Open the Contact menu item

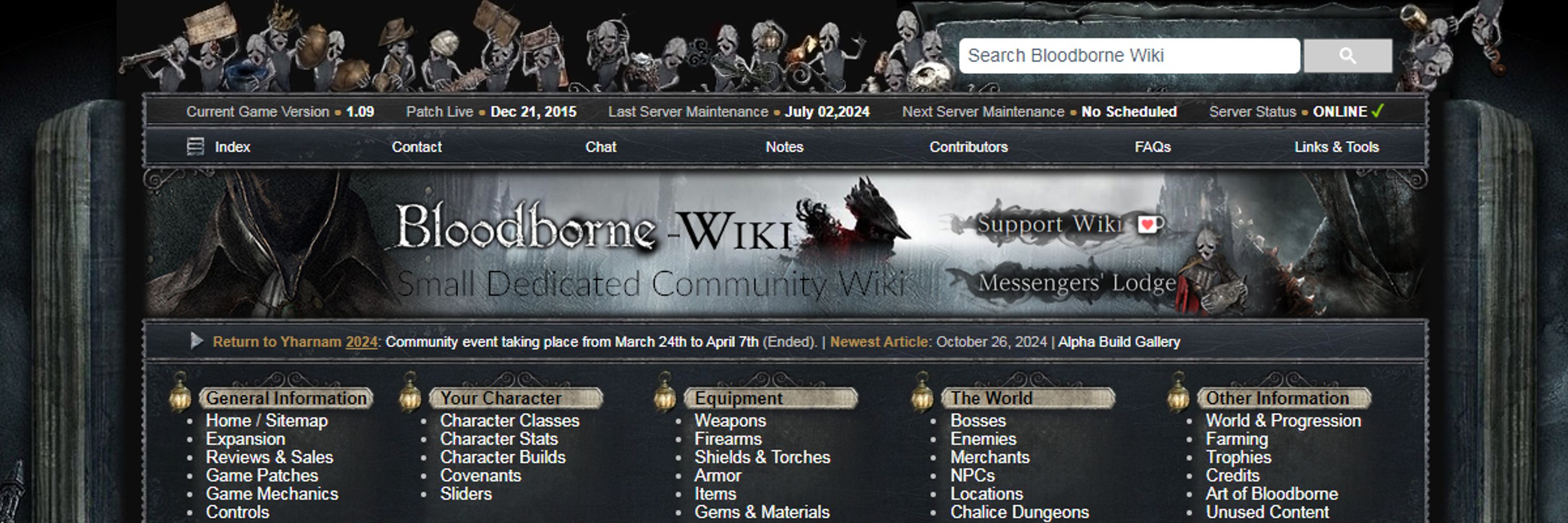[417, 147]
